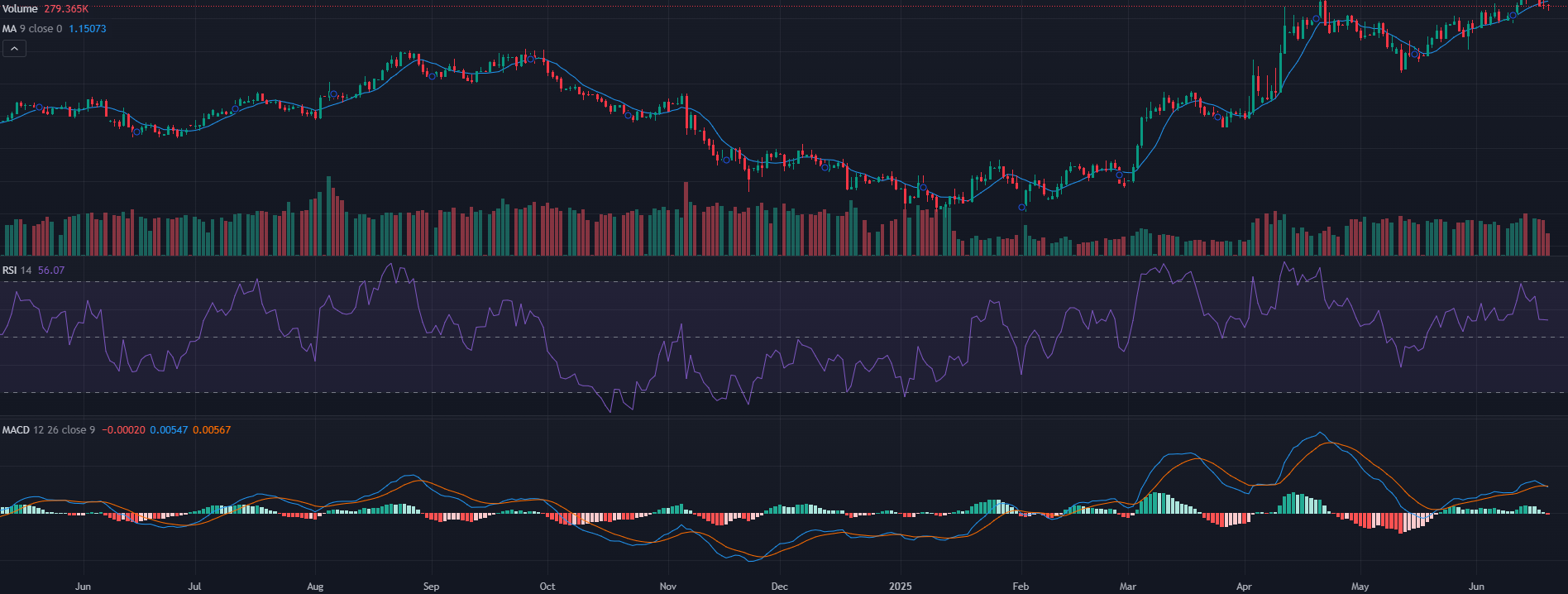Collapse the indicator legend with the chevron button
The height and width of the screenshot is (594, 1568).
[x=14, y=49]
